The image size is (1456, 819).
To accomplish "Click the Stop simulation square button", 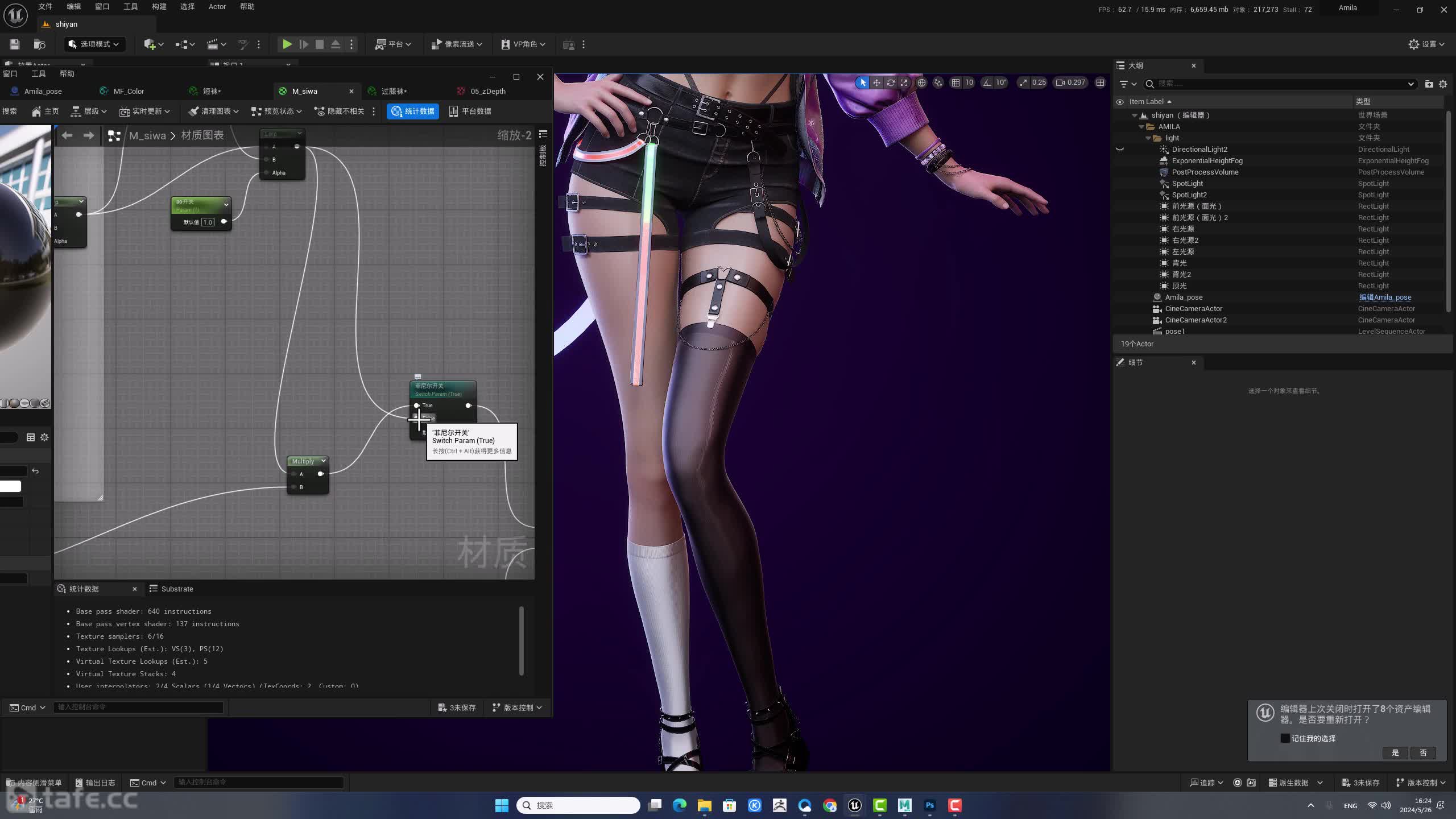I will 320,44.
